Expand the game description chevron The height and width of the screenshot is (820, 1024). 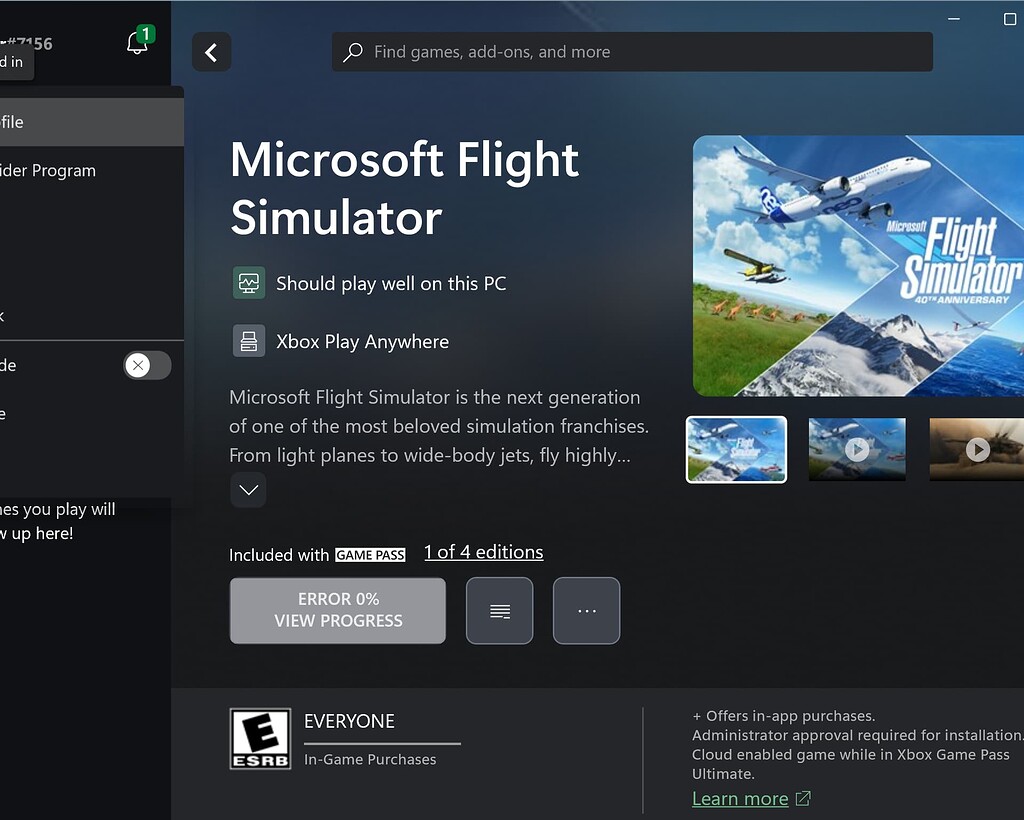coord(248,490)
